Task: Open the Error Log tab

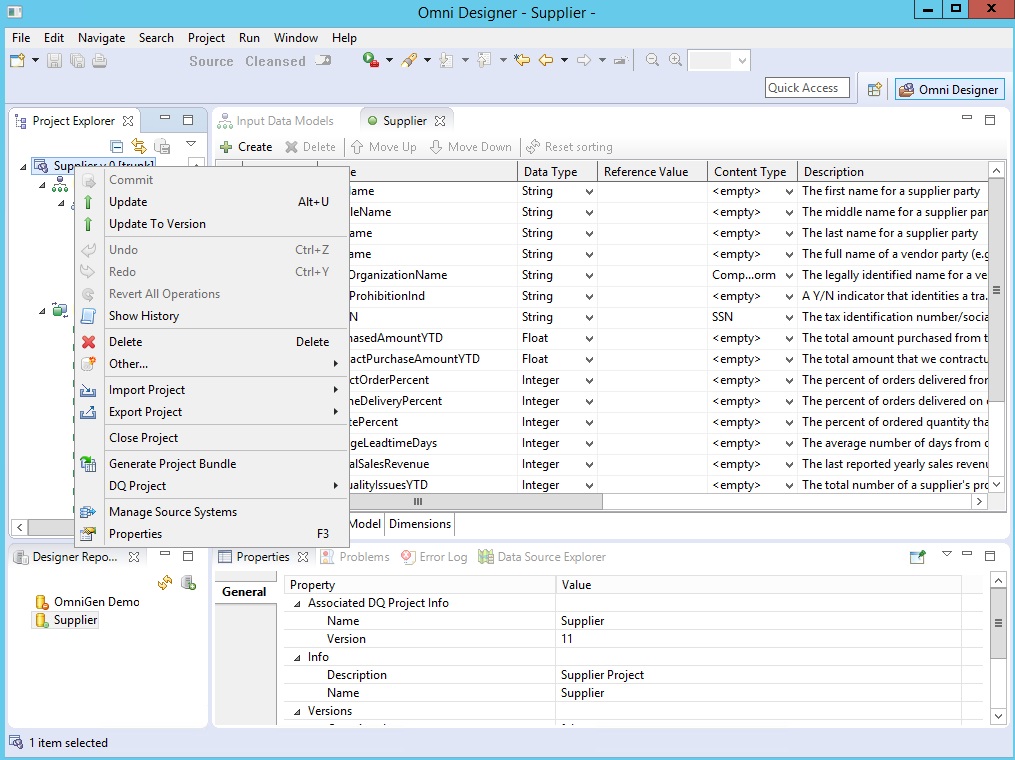Action: pyautogui.click(x=434, y=557)
